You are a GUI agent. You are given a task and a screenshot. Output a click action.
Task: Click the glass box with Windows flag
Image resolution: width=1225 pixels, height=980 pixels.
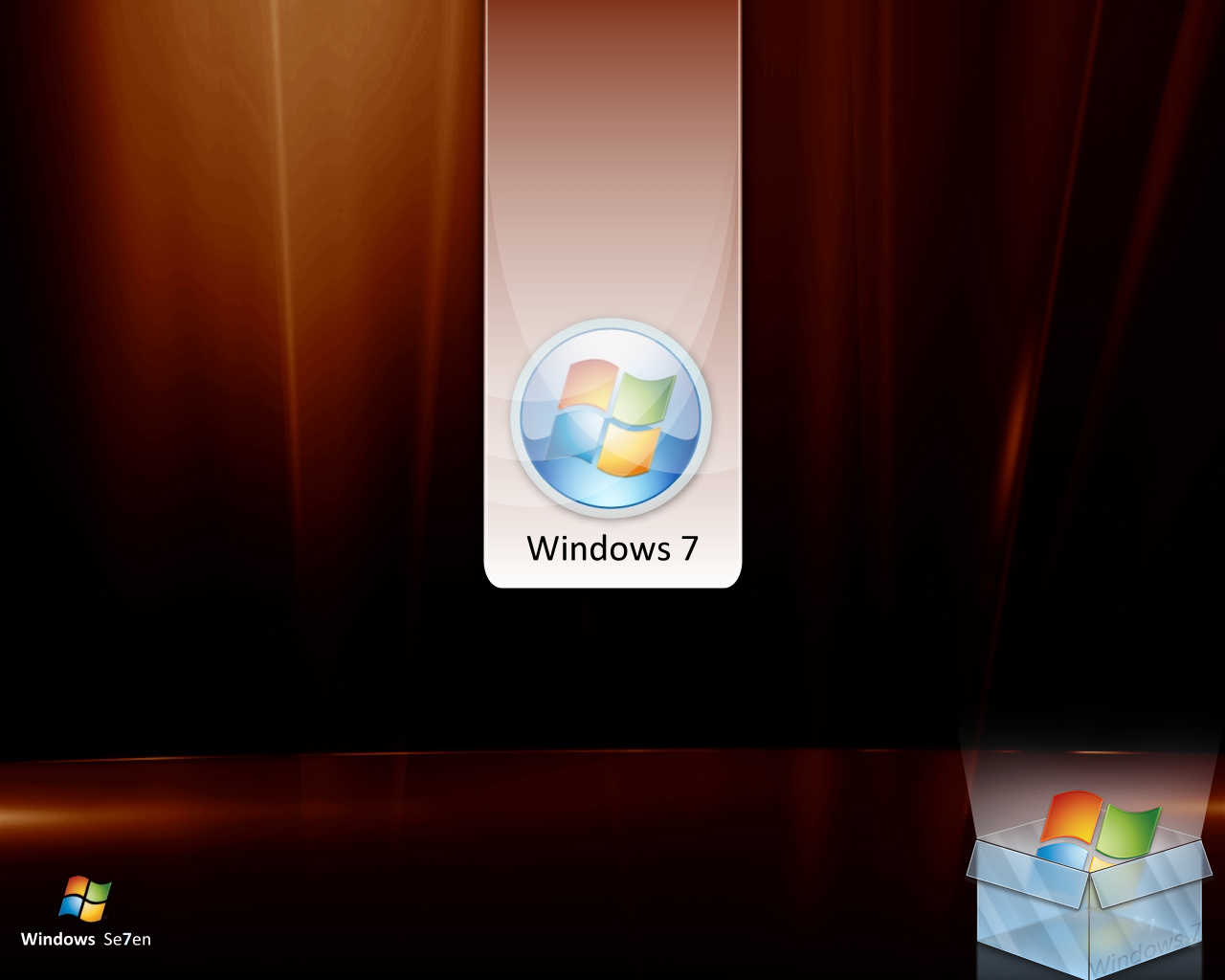(x=1089, y=882)
